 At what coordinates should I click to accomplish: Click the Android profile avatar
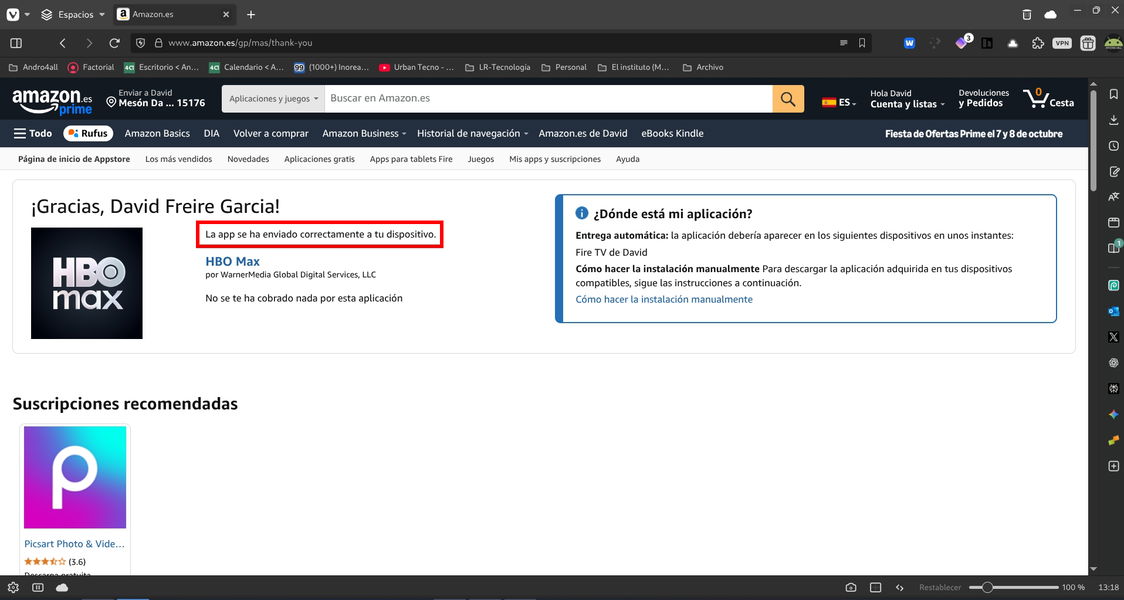[x=1113, y=43]
